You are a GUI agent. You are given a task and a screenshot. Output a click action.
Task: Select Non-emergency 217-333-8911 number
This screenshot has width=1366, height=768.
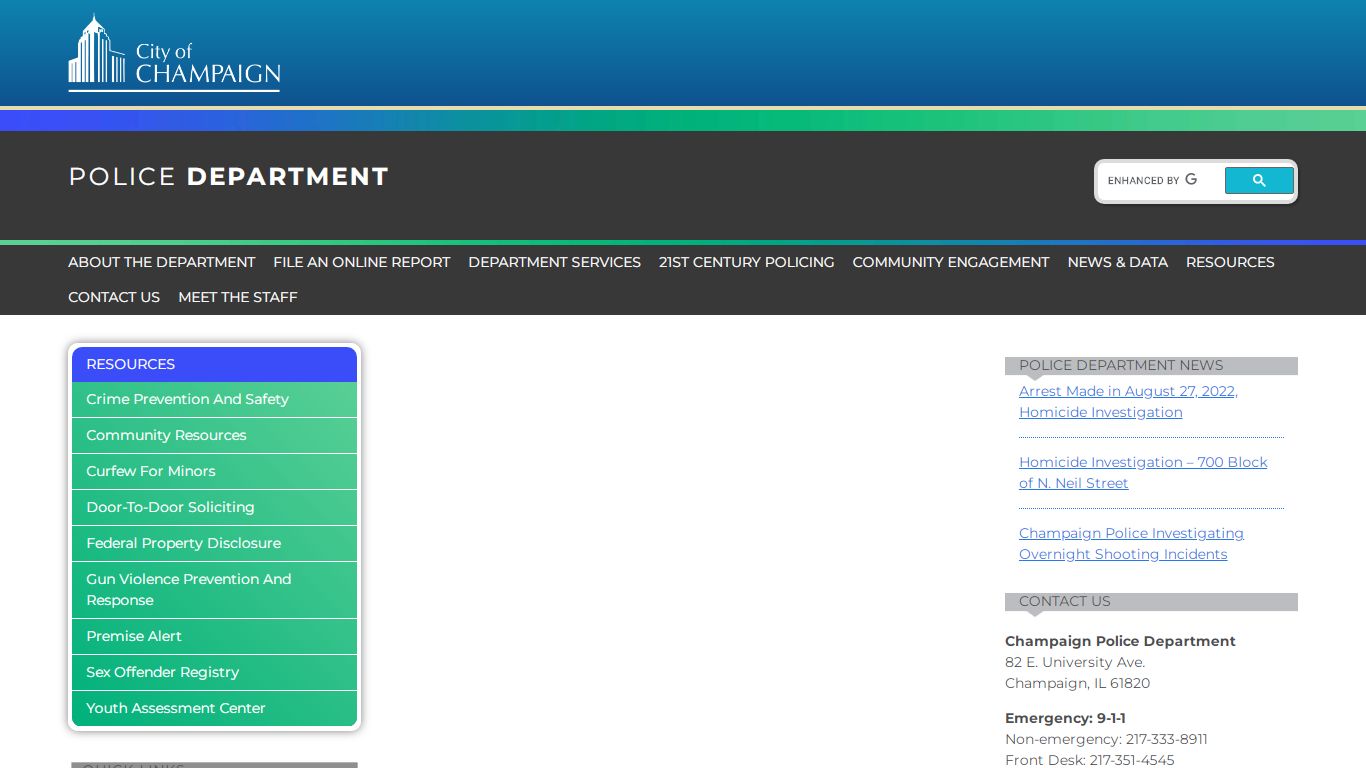pos(1106,739)
